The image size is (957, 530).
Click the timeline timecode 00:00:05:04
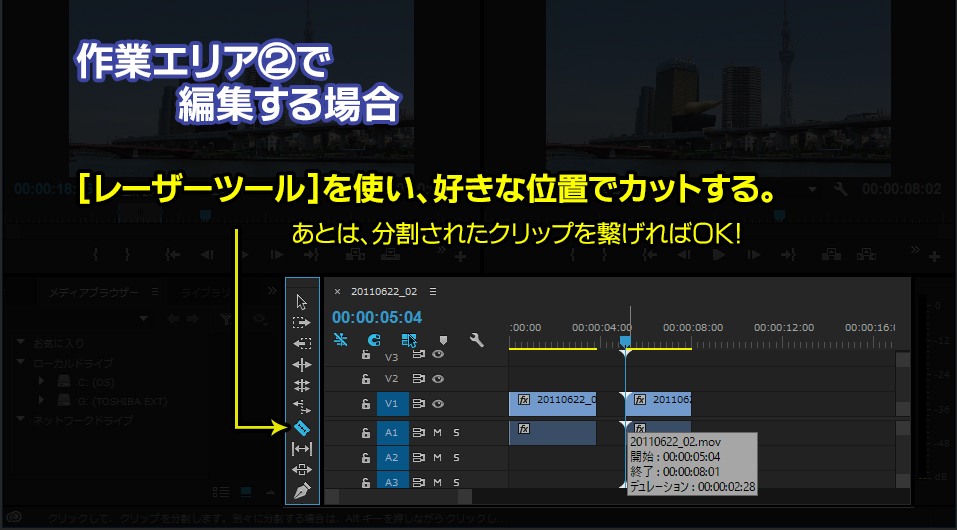(x=377, y=318)
